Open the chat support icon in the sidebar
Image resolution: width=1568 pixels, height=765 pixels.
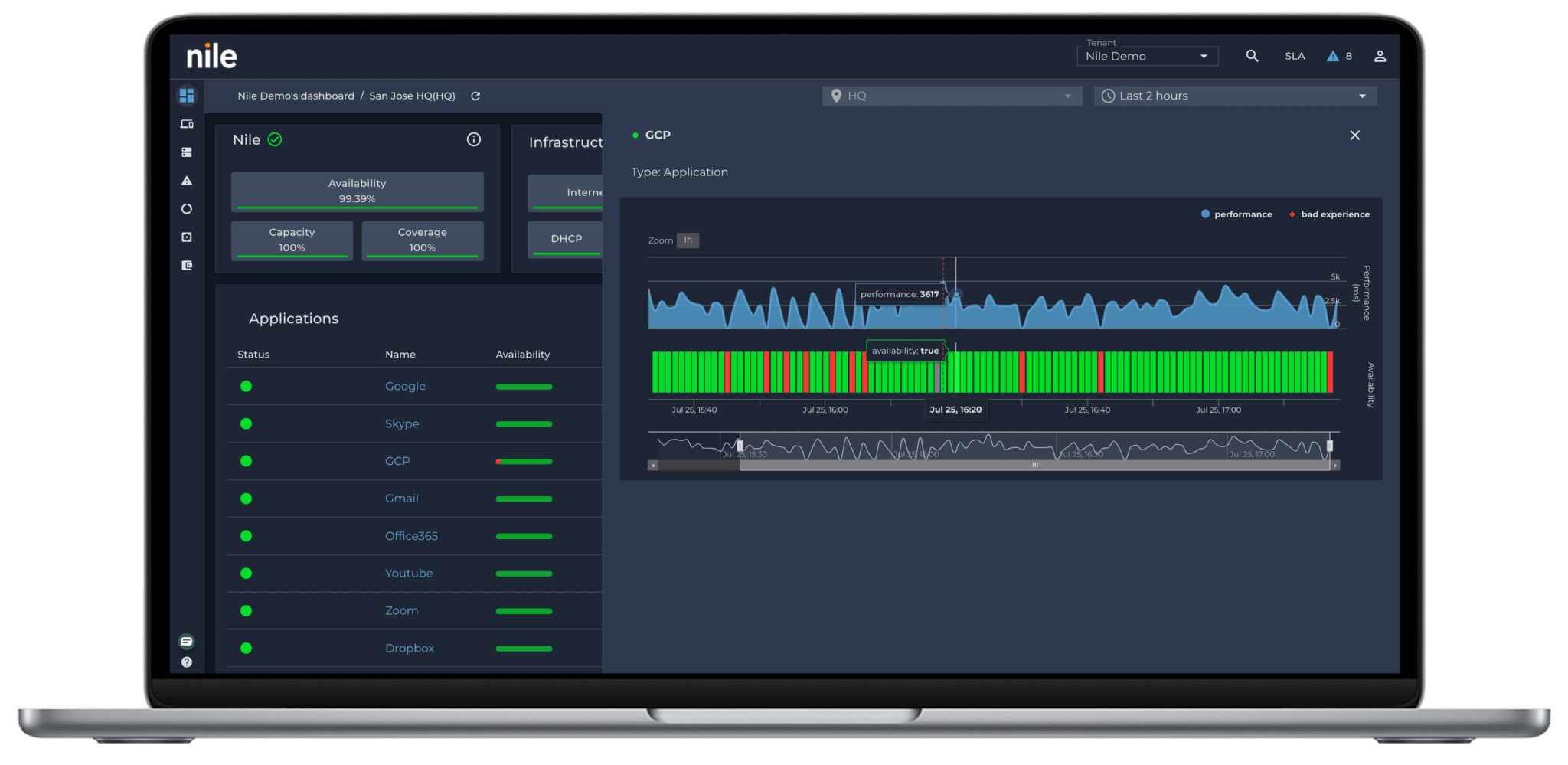186,641
